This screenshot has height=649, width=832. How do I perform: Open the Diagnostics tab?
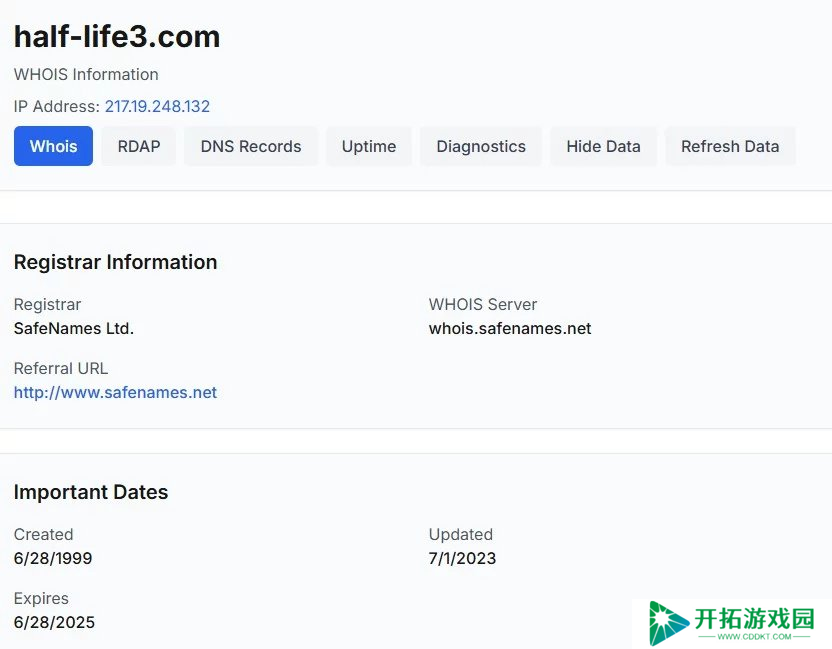click(x=481, y=146)
